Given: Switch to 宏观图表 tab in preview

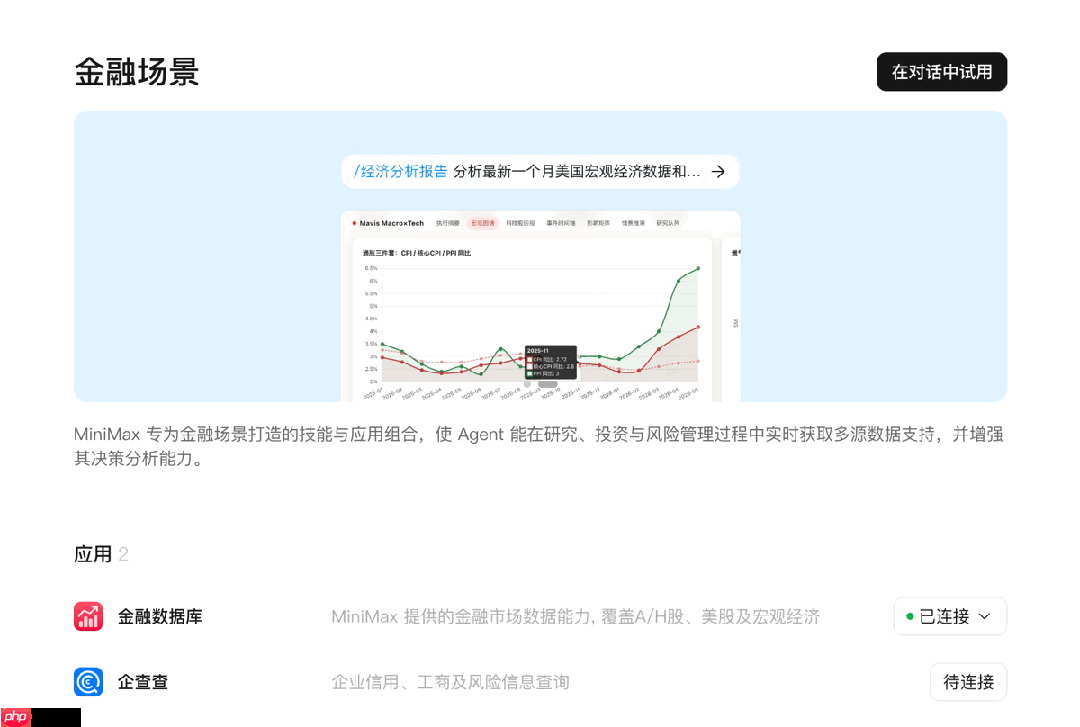Looking at the screenshot, I should coord(483,223).
